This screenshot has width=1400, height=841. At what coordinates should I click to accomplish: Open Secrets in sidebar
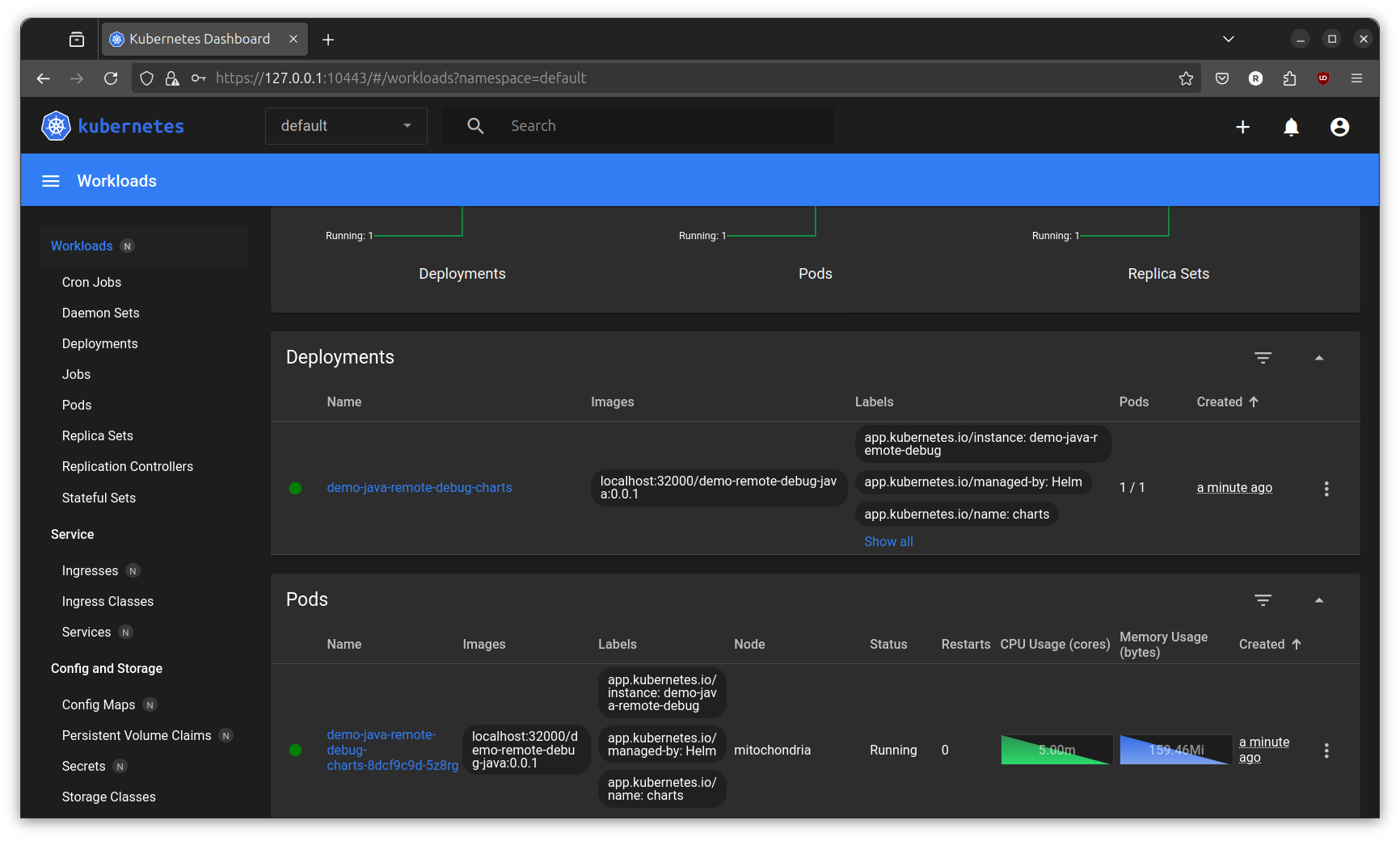coord(83,766)
